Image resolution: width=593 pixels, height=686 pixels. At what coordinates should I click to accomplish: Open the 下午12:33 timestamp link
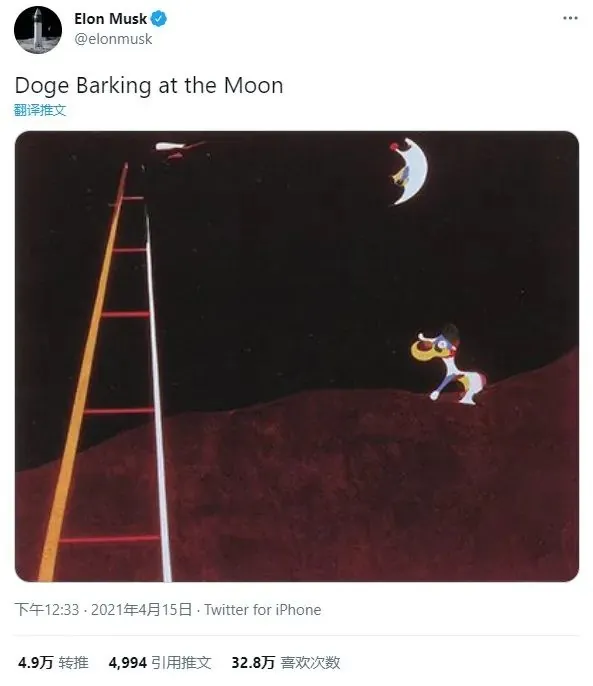[x=47, y=609]
